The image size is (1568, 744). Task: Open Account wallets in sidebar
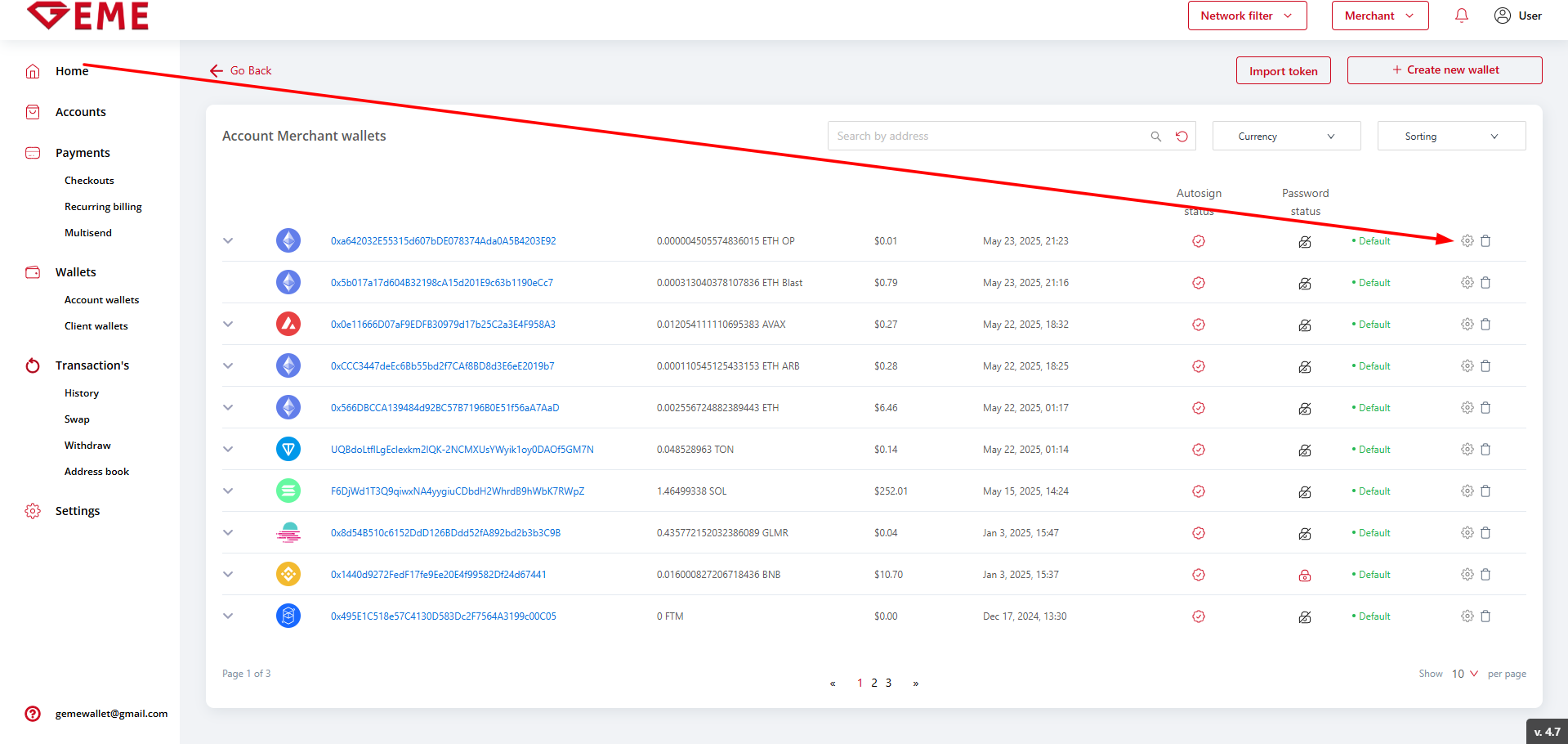(101, 300)
